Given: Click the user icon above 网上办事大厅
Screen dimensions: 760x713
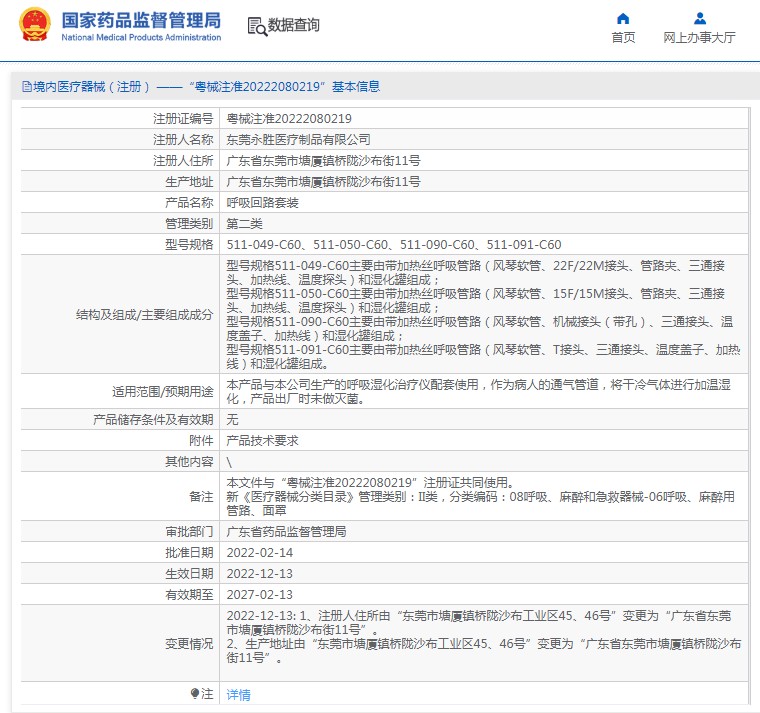Looking at the screenshot, I should click(699, 19).
